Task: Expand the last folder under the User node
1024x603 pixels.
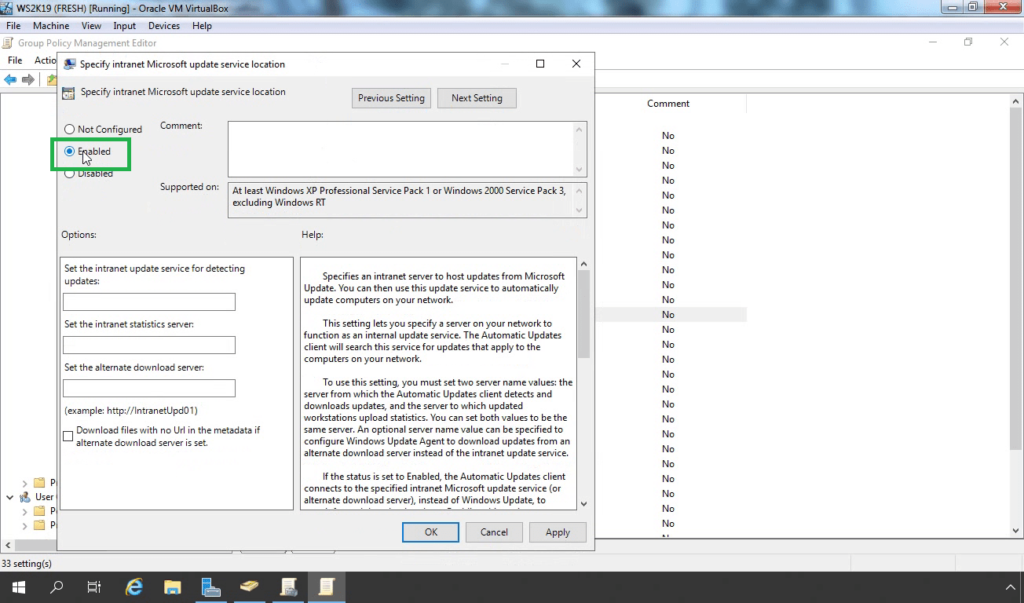Action: (x=25, y=525)
